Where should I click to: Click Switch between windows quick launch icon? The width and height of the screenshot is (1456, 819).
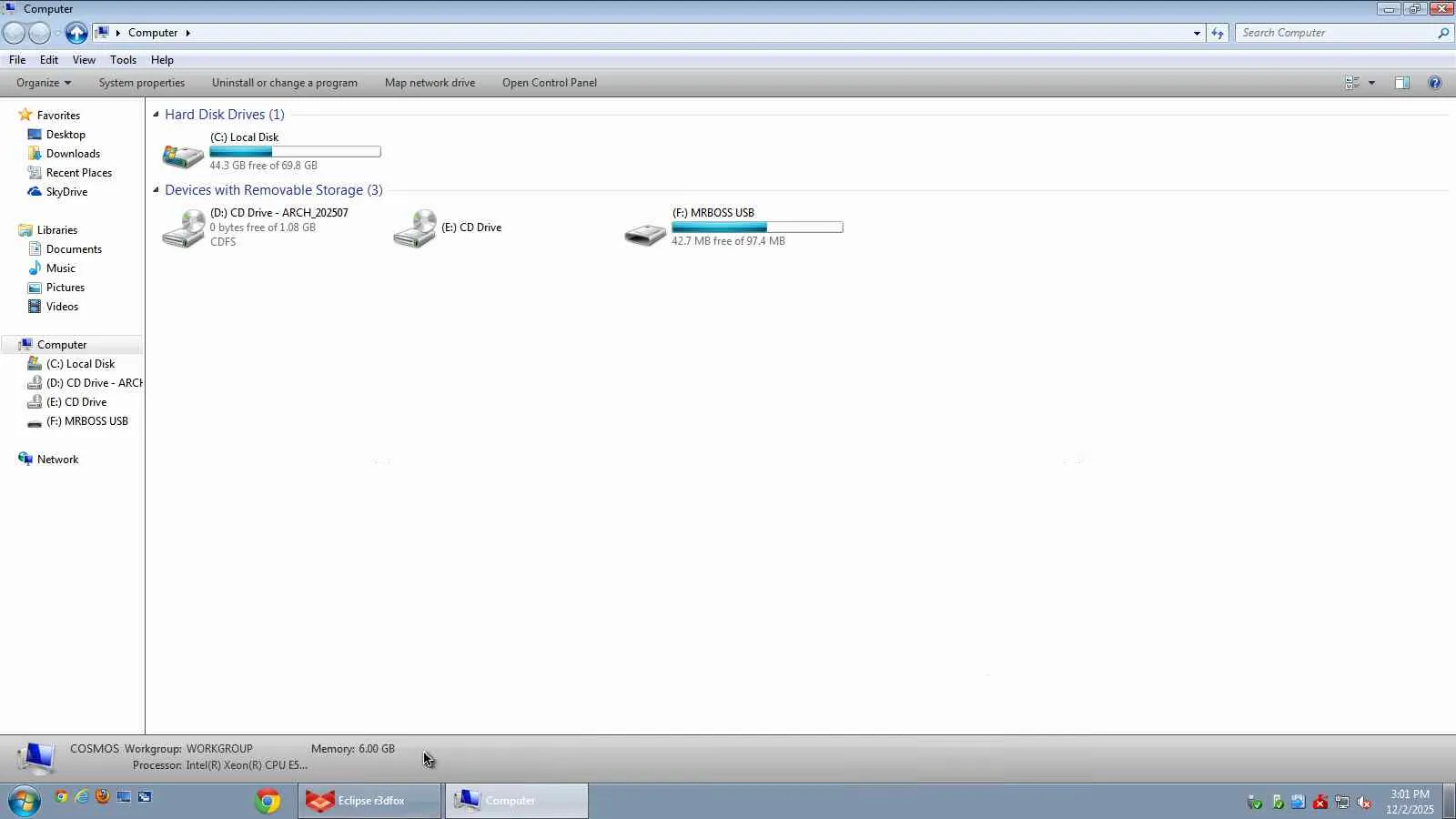(x=145, y=797)
